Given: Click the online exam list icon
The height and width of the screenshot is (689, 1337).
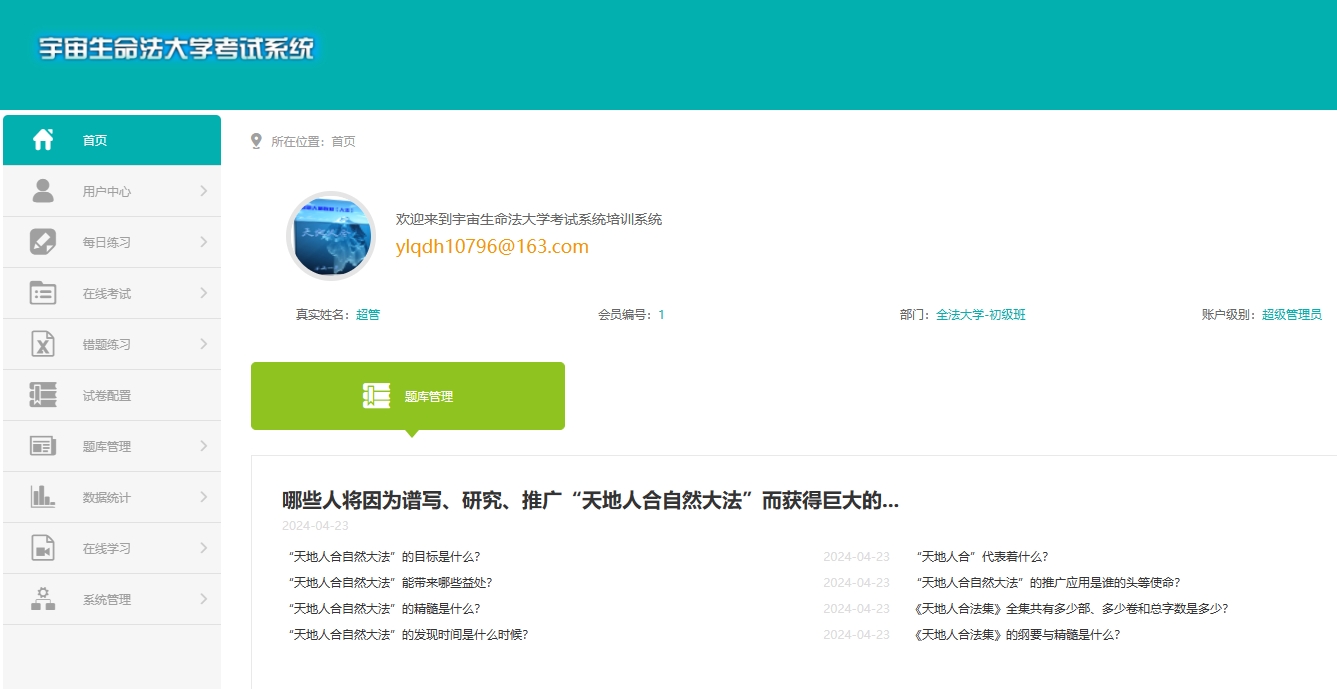Looking at the screenshot, I should 43,293.
